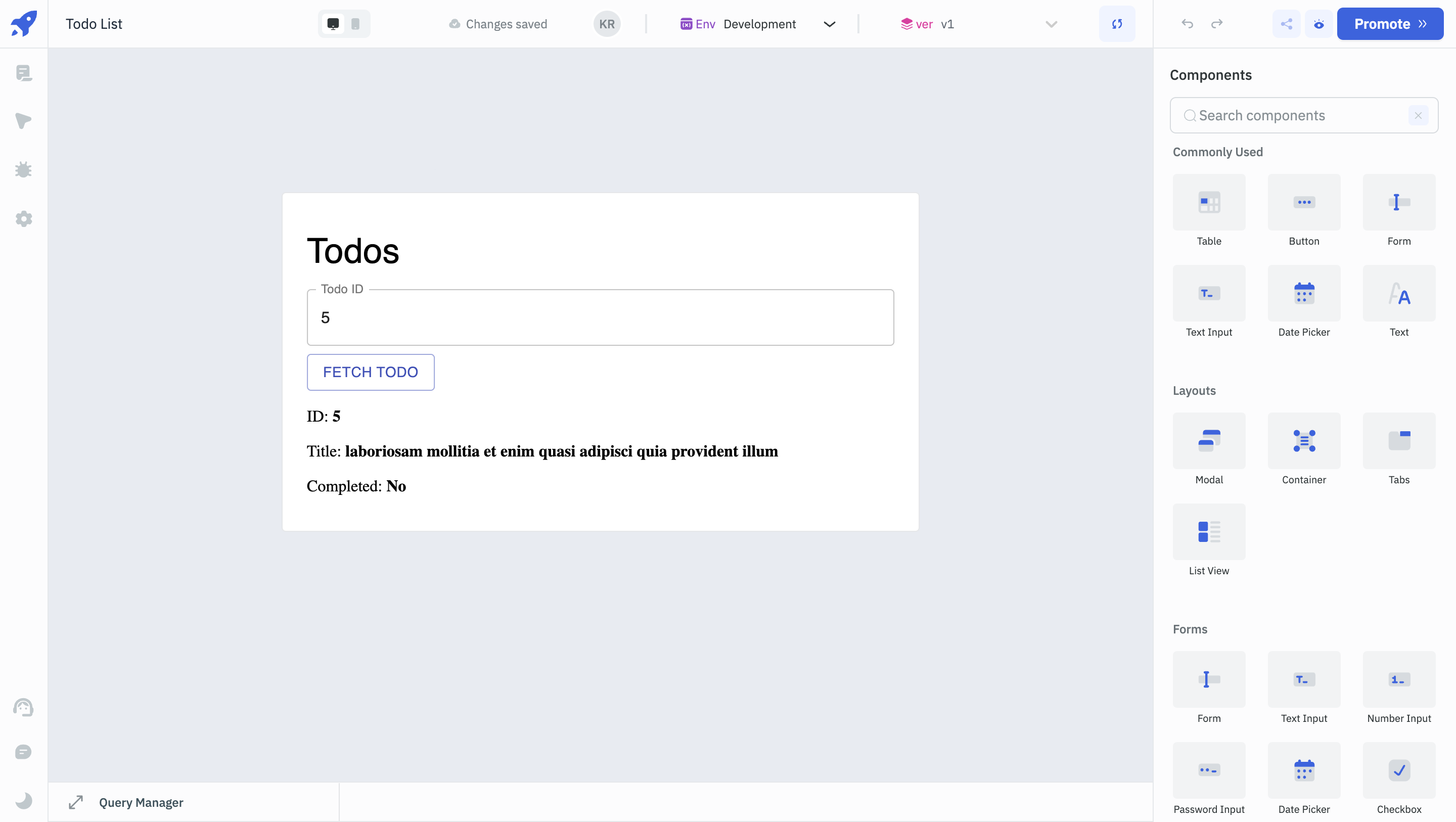The width and height of the screenshot is (1456, 822).
Task: Open the debugger bug icon
Action: [x=23, y=169]
